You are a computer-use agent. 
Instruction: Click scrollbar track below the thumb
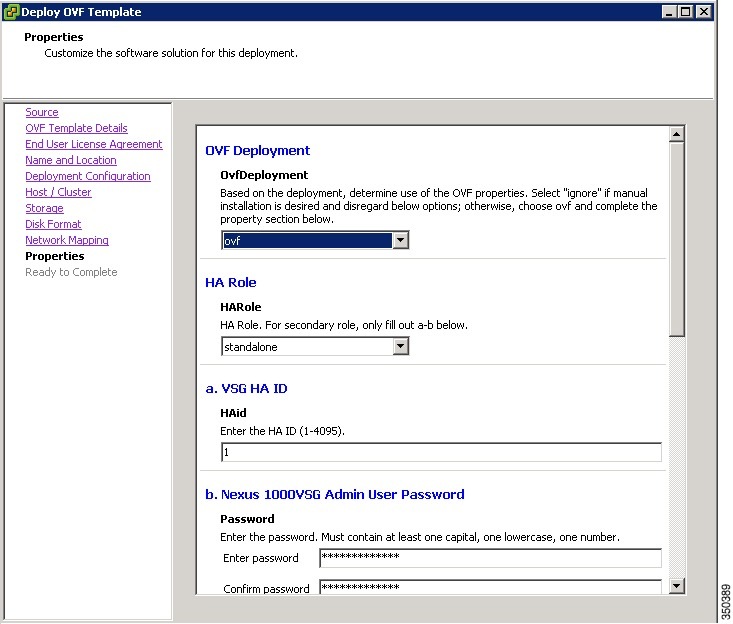676,457
